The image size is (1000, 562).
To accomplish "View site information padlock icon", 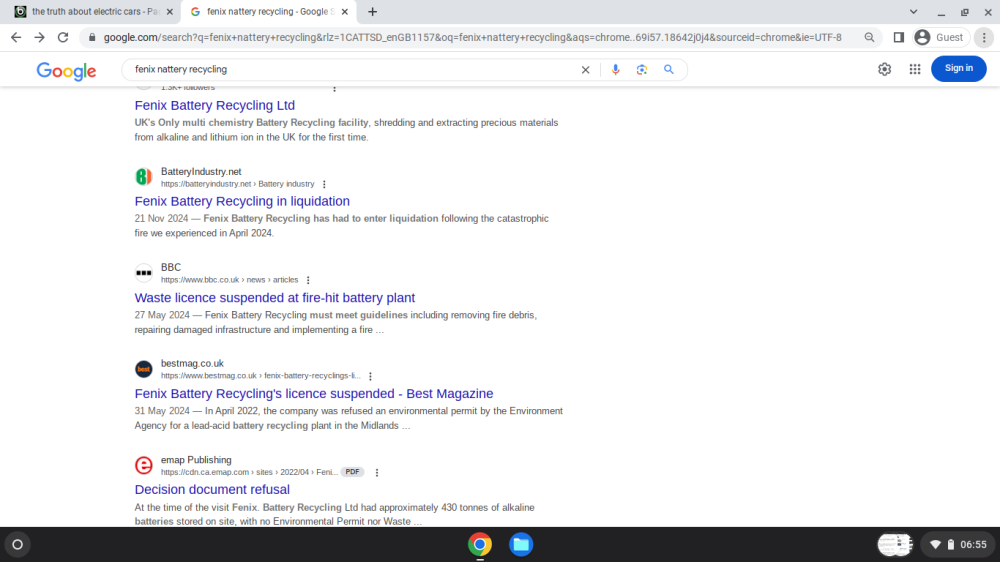I will click(x=92, y=38).
